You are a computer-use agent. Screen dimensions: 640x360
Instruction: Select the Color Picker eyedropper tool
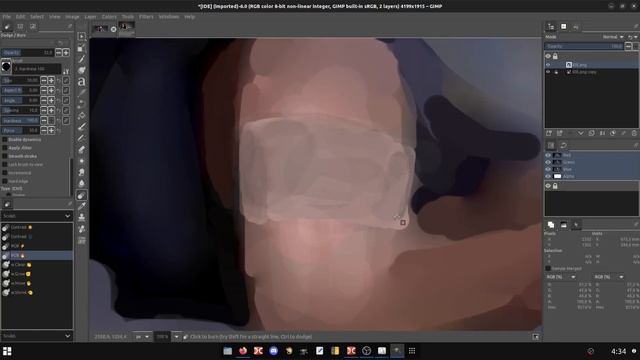(x=82, y=206)
